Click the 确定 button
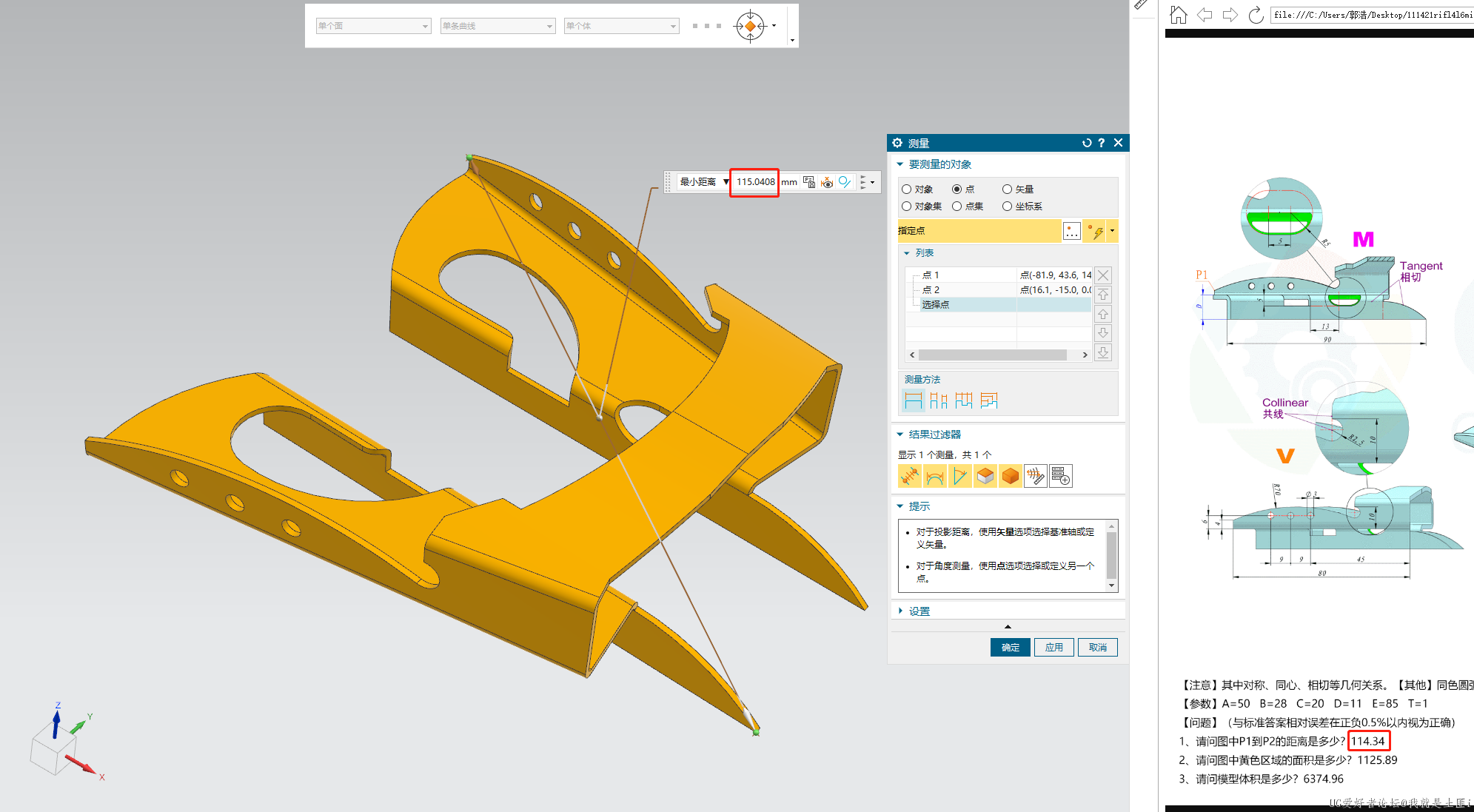Image resolution: width=1474 pixels, height=812 pixels. click(1011, 648)
